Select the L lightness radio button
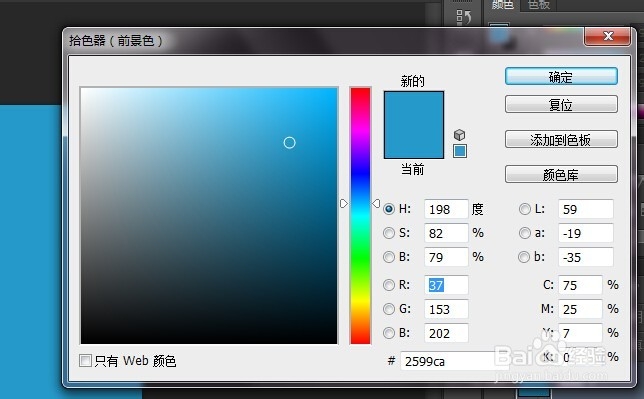Screen dimensions: 644x399 tap(524, 209)
